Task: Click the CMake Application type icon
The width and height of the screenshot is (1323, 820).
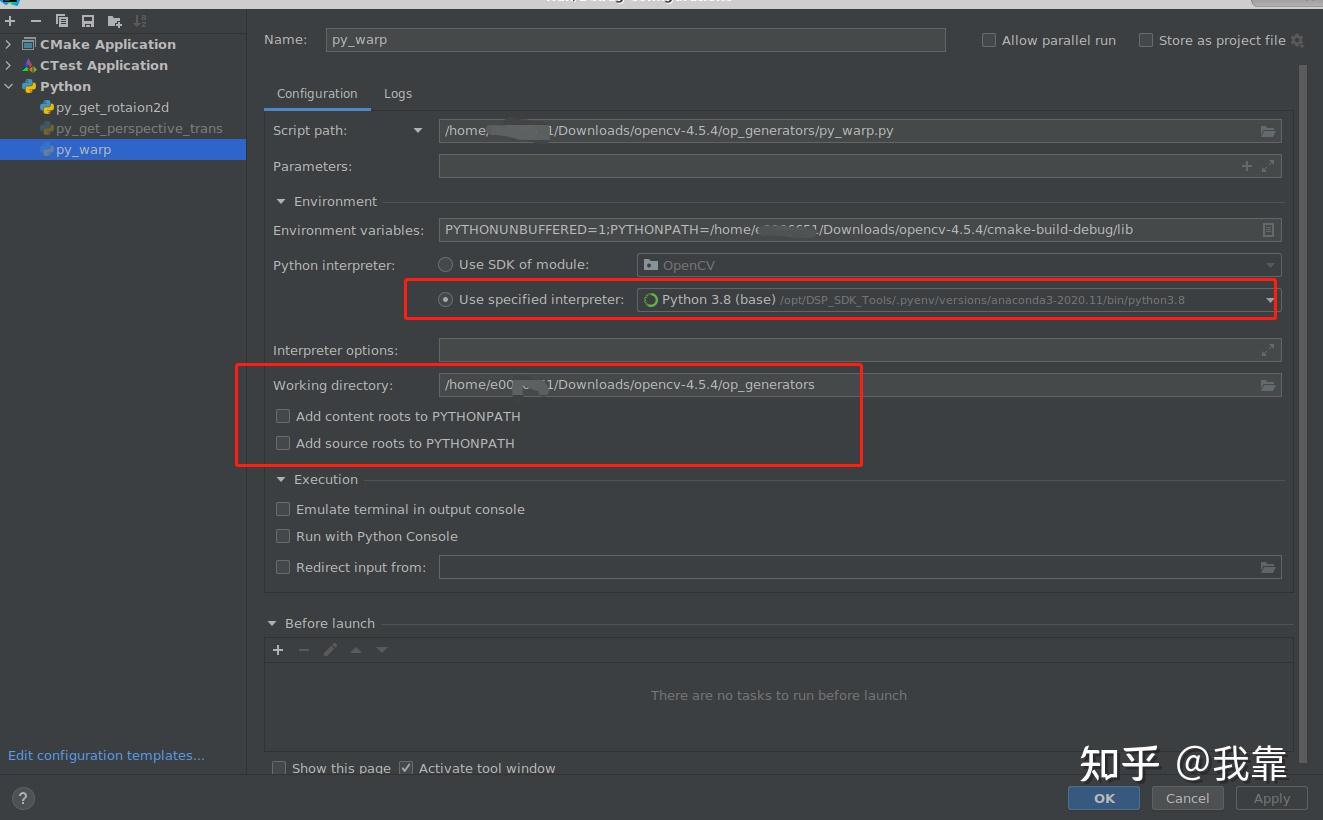Action: coord(29,44)
